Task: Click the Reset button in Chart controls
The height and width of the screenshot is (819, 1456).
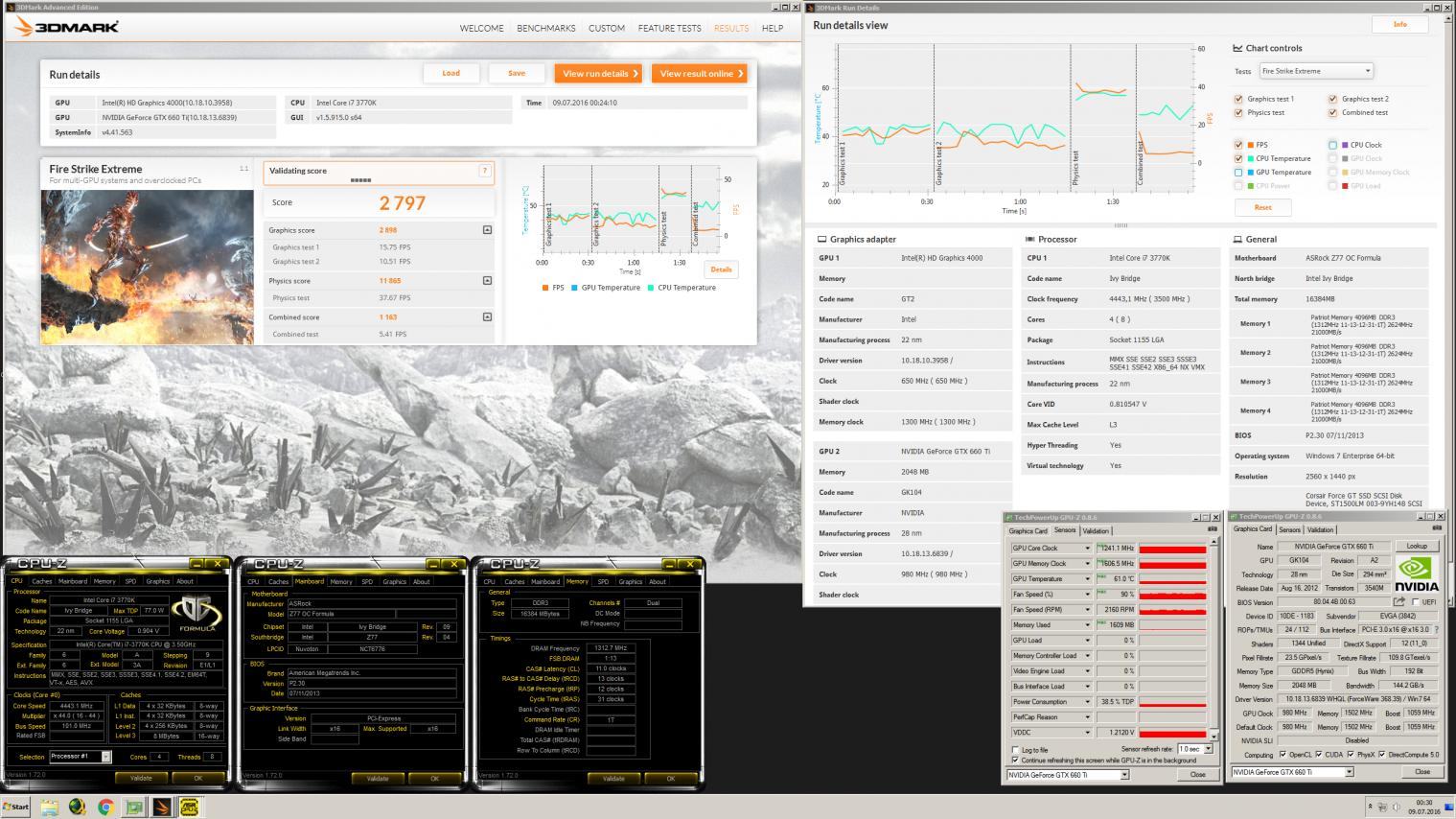Action: point(1262,207)
